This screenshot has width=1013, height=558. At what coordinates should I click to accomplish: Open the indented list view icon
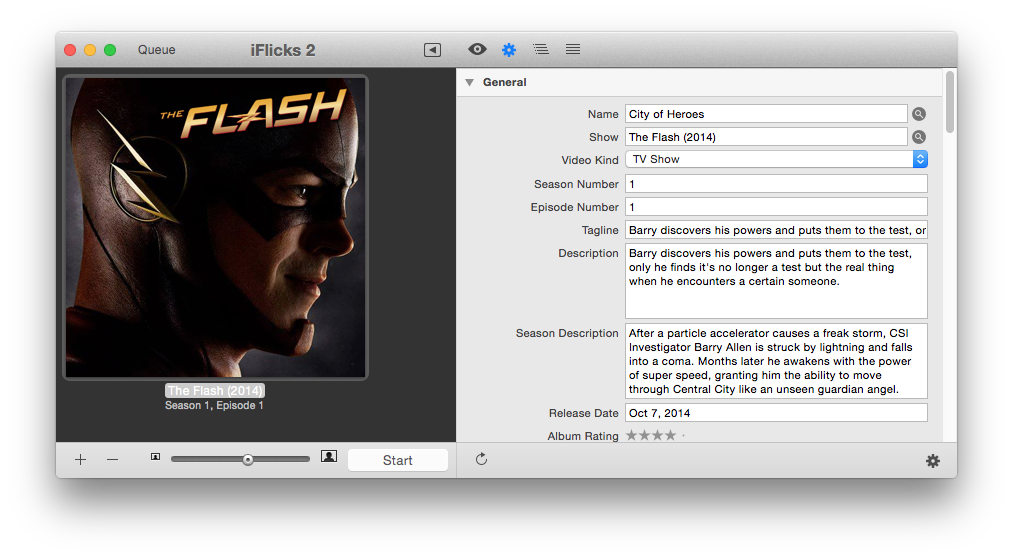coord(541,49)
